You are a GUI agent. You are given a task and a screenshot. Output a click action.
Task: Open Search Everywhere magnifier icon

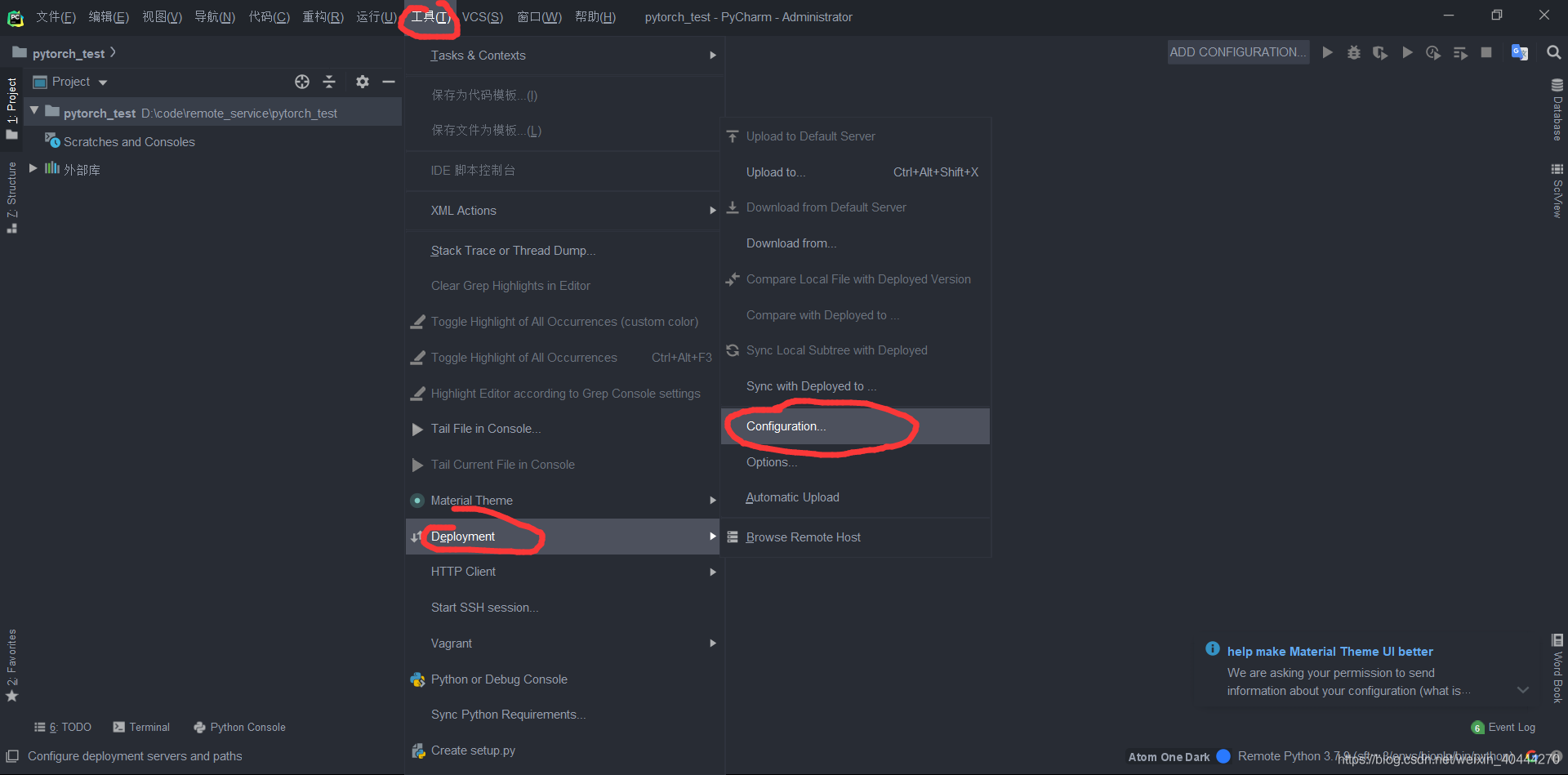pyautogui.click(x=1553, y=52)
